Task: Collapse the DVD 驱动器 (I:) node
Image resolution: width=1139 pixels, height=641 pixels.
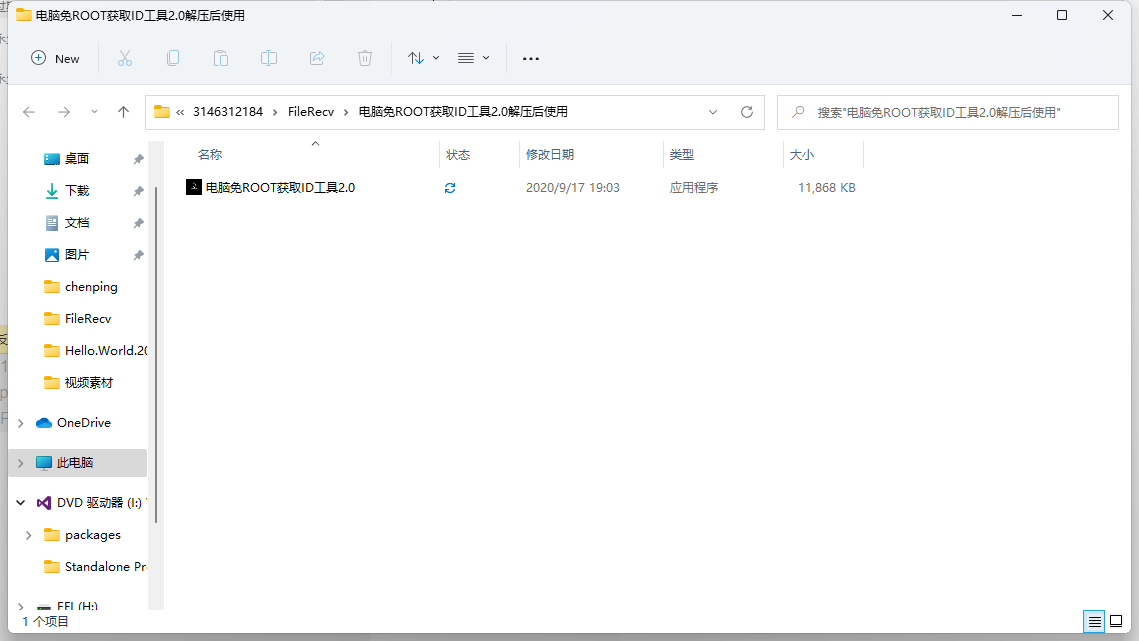Action: pos(20,502)
